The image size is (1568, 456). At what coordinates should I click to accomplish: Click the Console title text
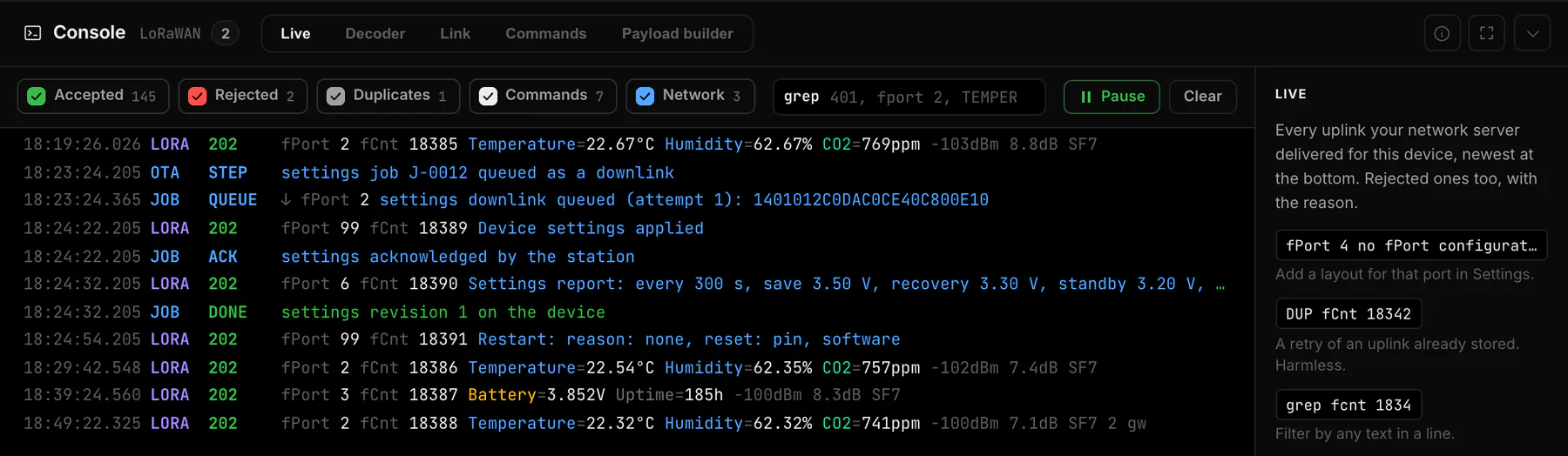click(89, 32)
